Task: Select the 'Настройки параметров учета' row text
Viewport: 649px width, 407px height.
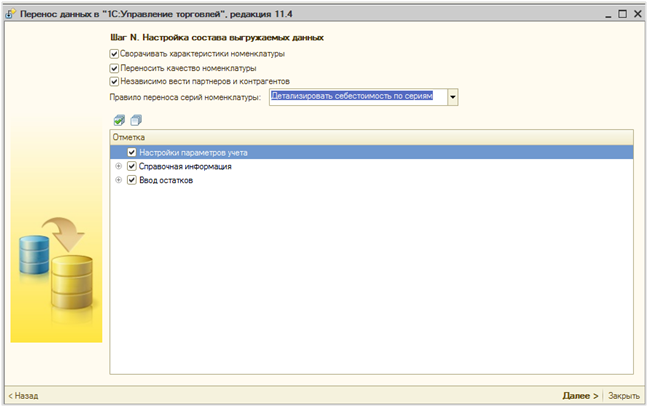Action: click(193, 153)
